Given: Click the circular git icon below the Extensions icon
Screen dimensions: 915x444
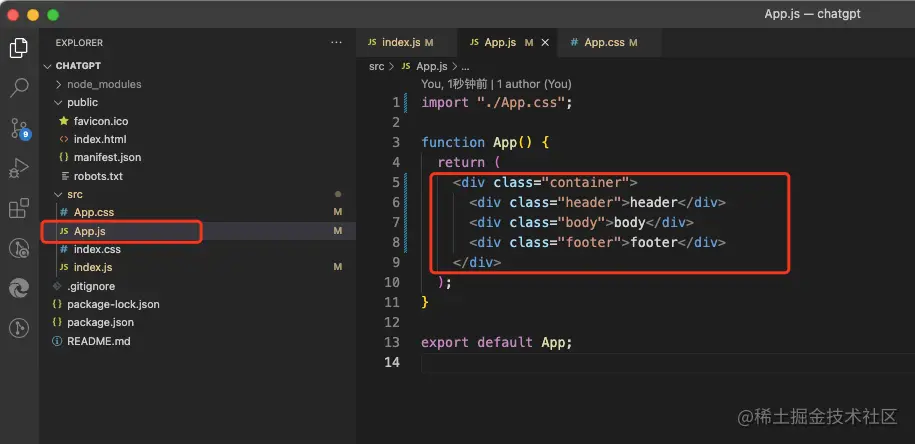Looking at the screenshot, I should (19, 249).
